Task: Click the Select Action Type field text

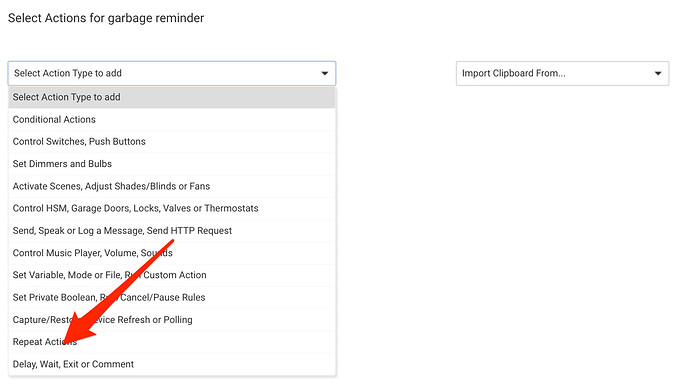Action: click(68, 73)
